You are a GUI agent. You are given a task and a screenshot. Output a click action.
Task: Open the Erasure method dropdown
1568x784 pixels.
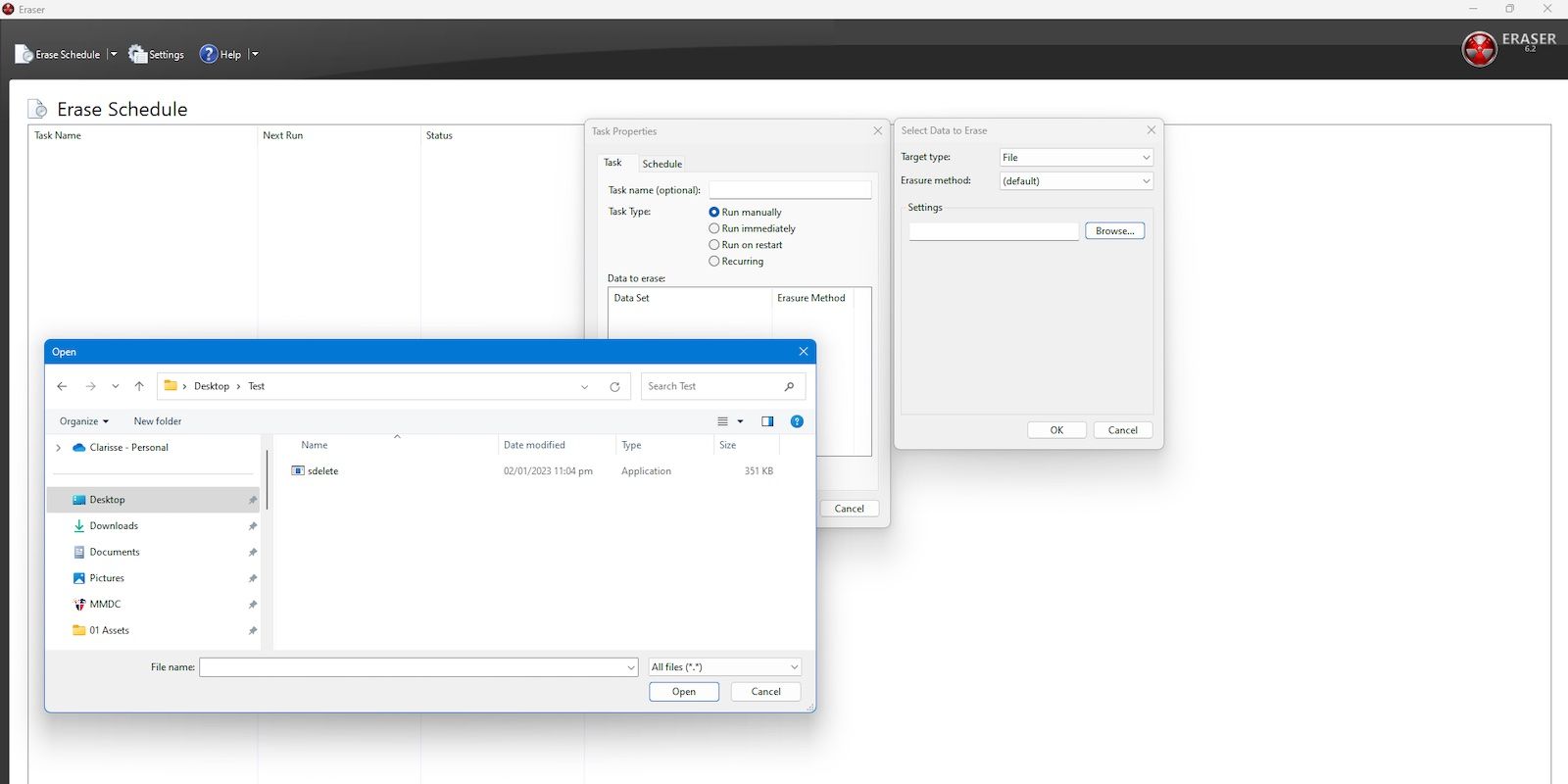coord(1076,181)
